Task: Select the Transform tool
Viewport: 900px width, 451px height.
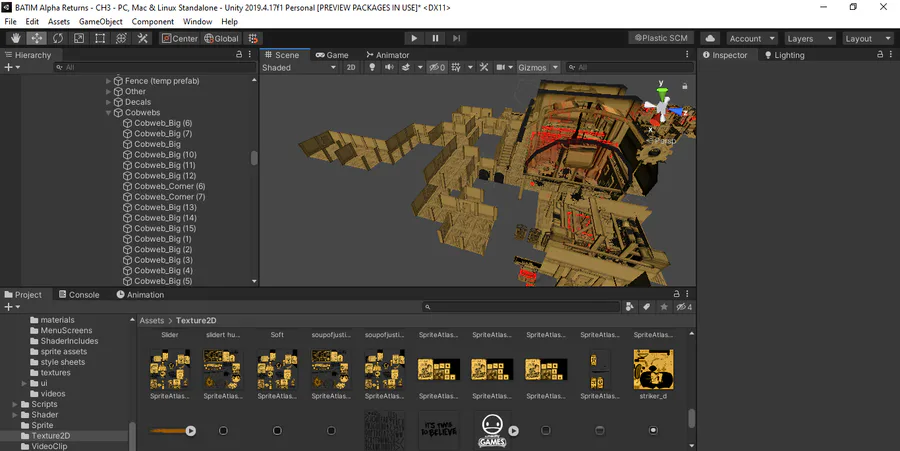Action: coord(121,38)
